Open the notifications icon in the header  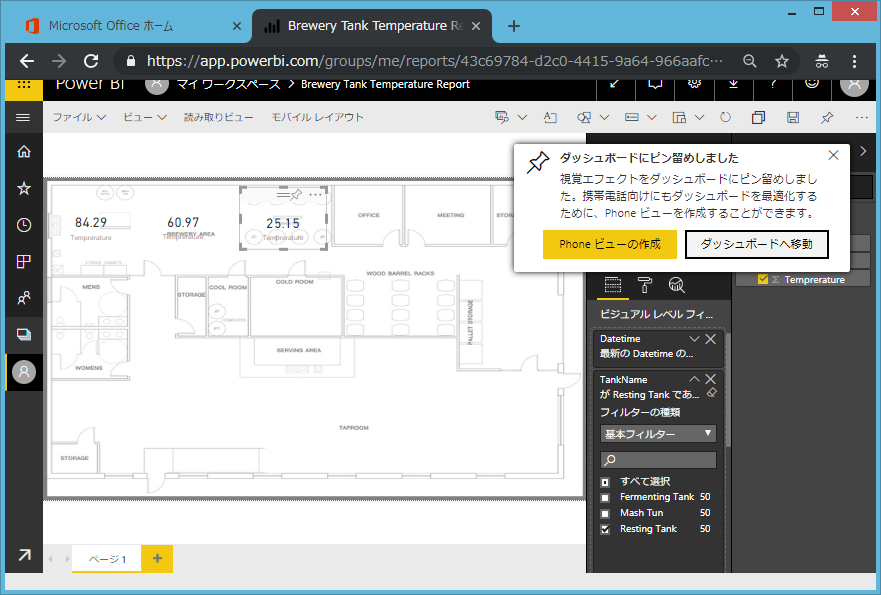655,85
